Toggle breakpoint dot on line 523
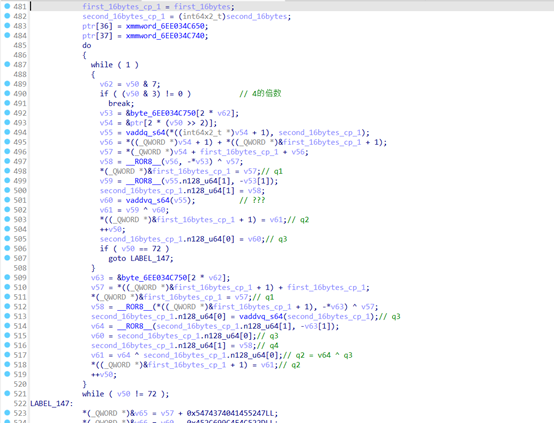The height and width of the screenshot is (423, 554). (x=7, y=413)
